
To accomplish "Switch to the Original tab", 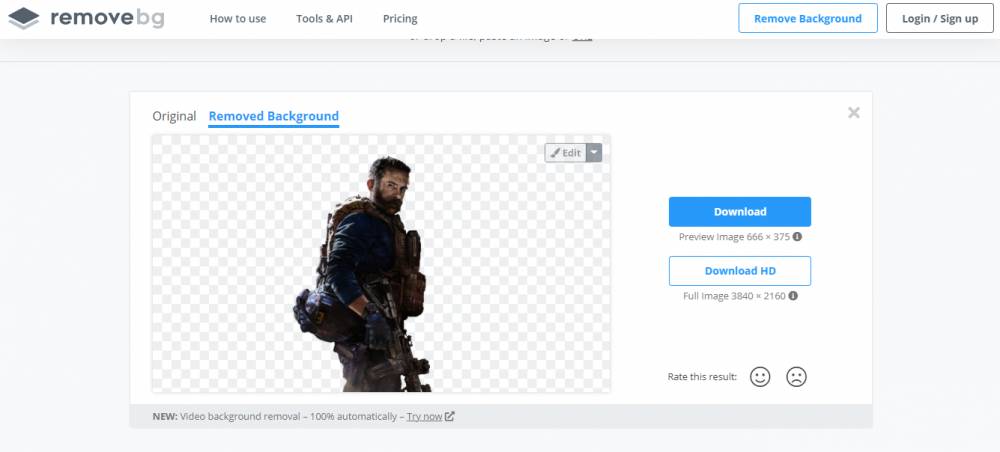I will coord(174,116).
